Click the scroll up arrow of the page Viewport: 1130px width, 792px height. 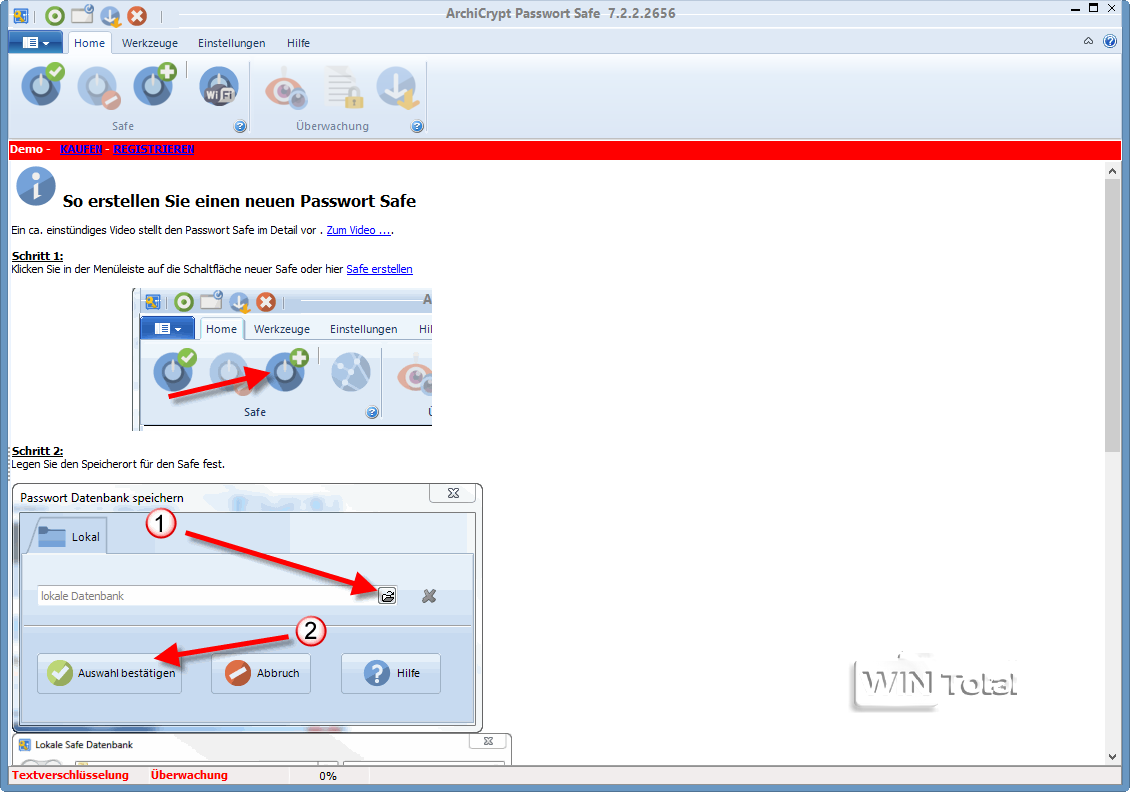1112,171
